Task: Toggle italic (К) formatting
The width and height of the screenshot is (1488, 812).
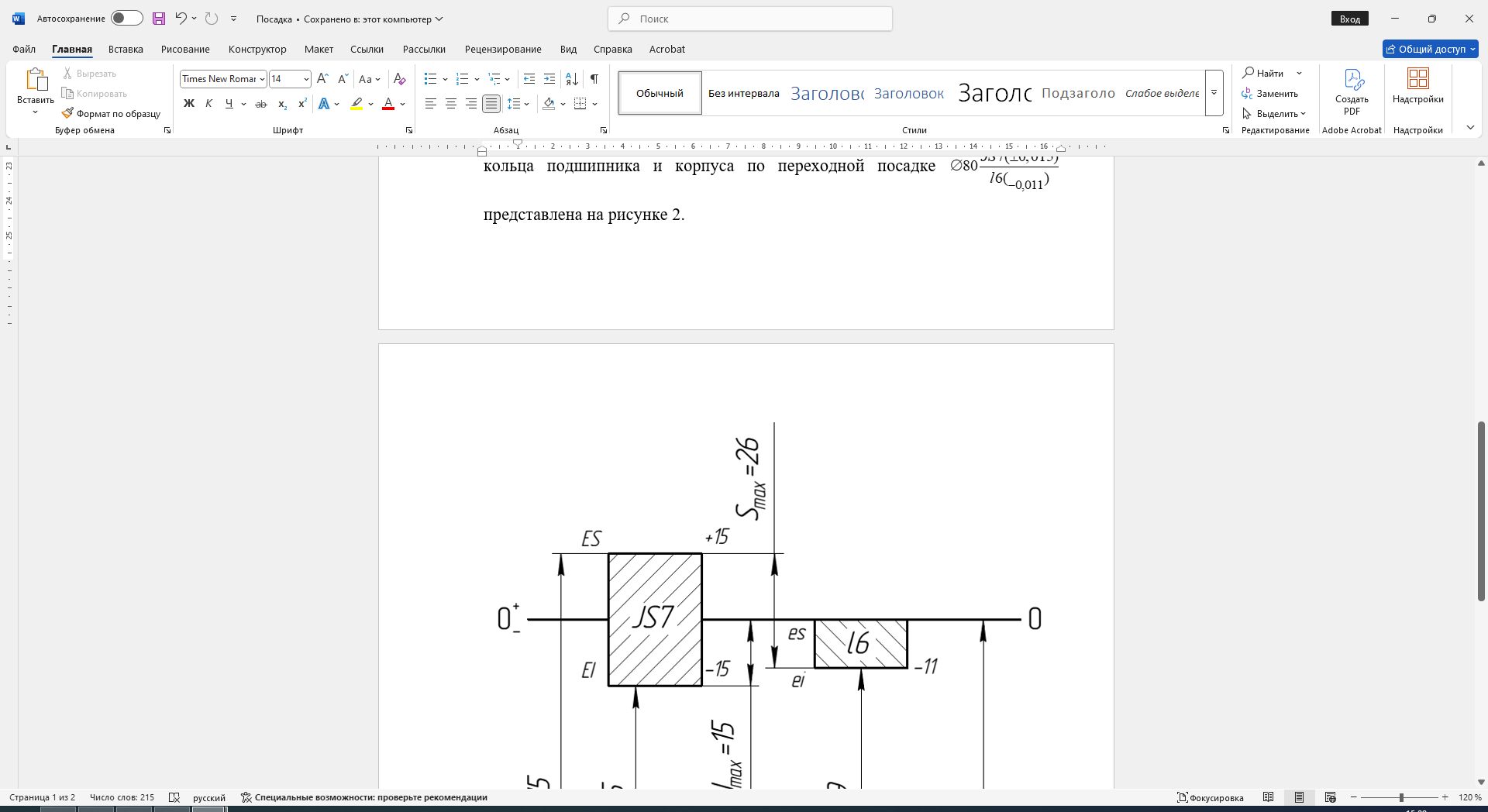Action: [209, 104]
